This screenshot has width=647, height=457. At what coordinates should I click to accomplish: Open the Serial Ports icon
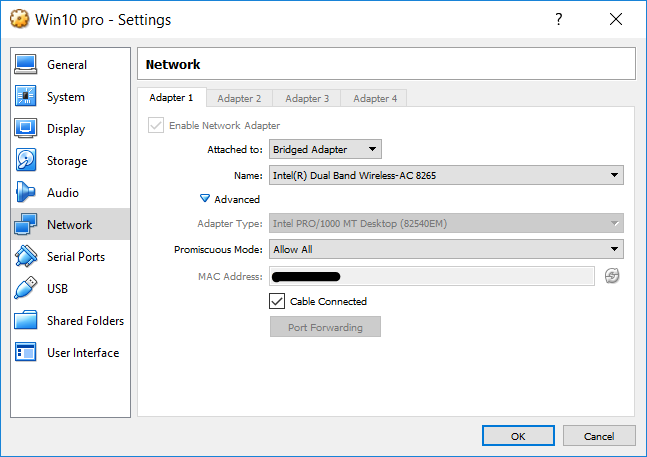(x=27, y=257)
